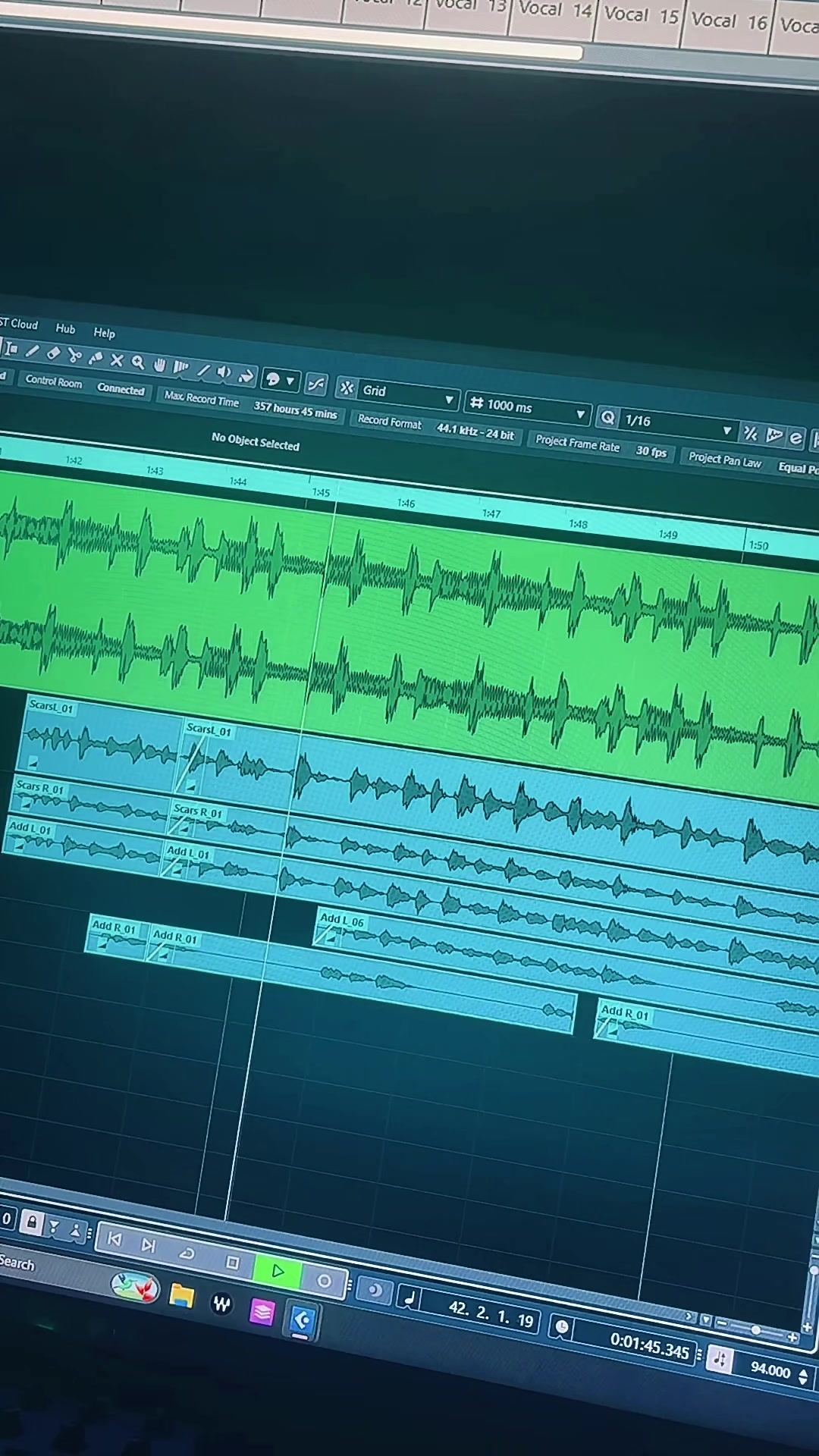Toggle Snap to Zero Crossing
Screen dimensions: 819x1456
(x=316, y=385)
